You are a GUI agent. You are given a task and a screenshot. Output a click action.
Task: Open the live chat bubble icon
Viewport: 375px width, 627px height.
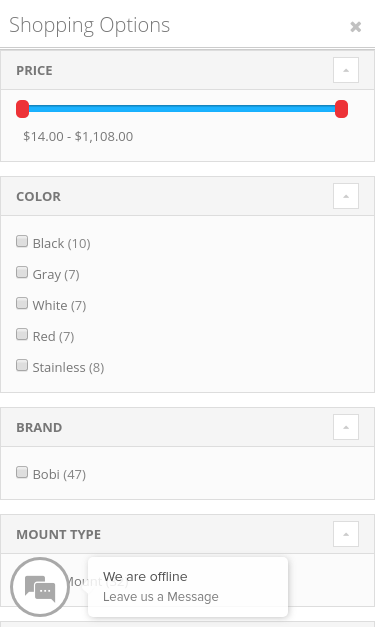[40, 587]
